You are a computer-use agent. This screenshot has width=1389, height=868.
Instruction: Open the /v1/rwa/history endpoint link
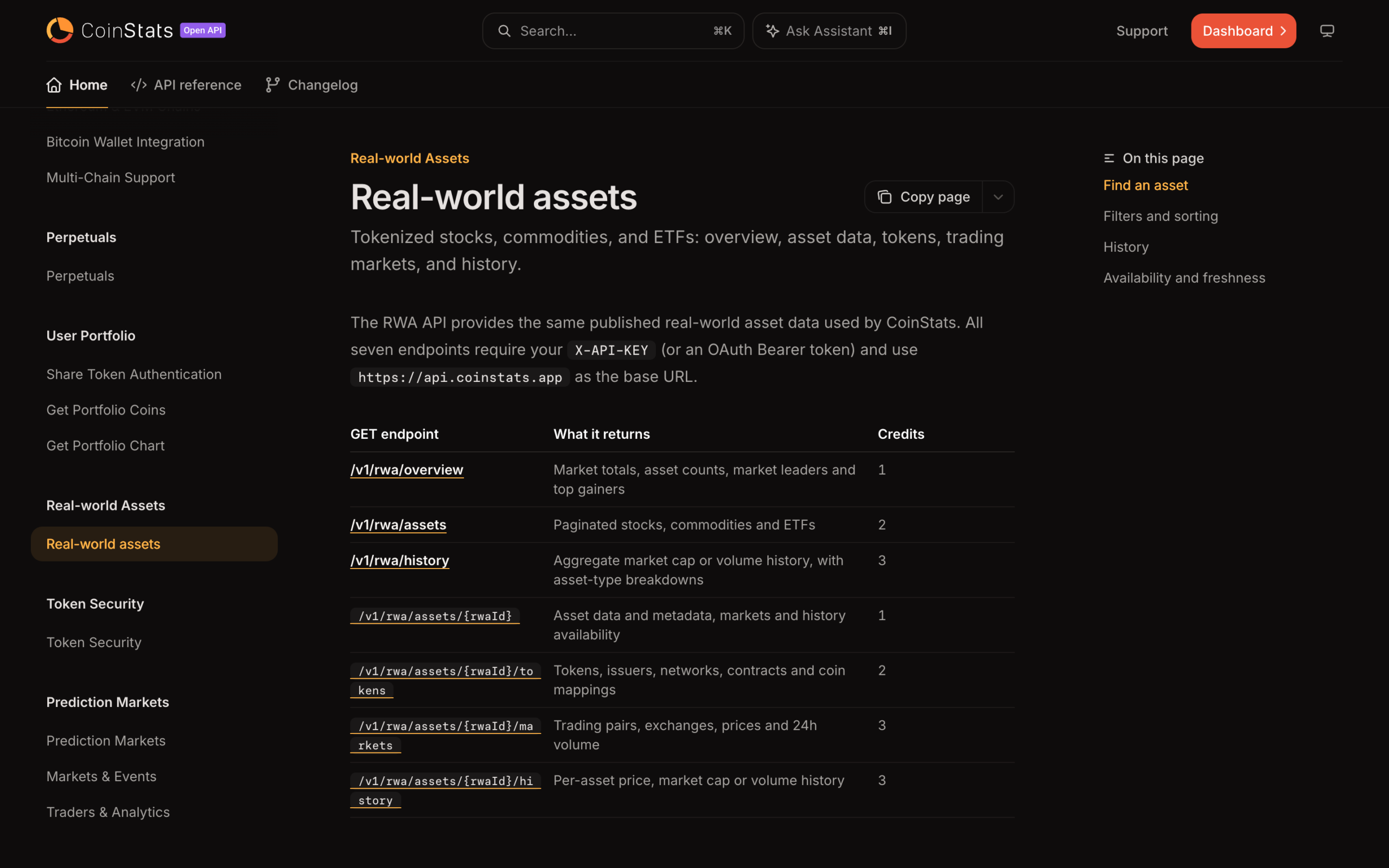pos(399,560)
